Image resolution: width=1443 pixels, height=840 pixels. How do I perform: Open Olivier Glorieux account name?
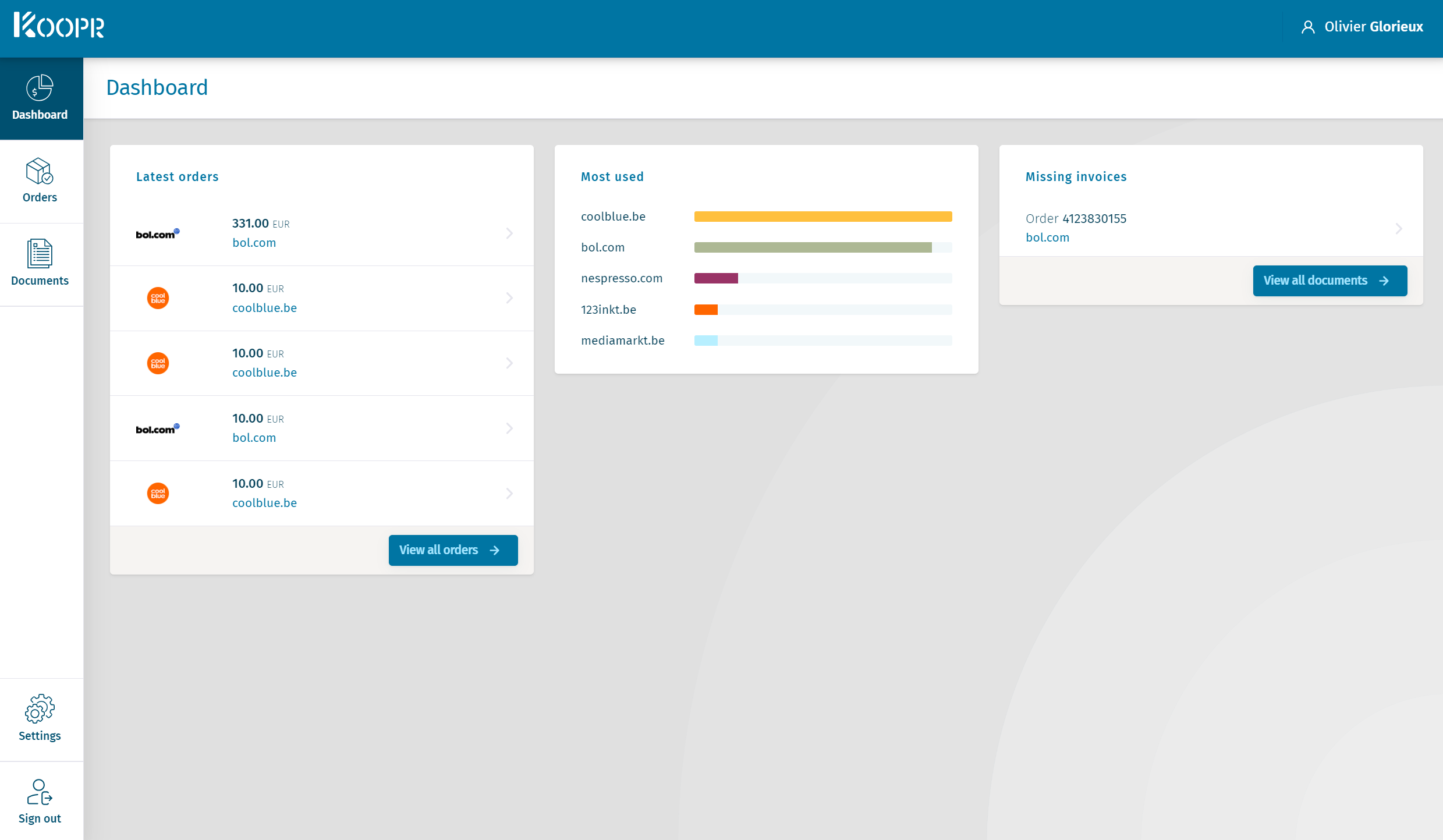tap(1374, 27)
